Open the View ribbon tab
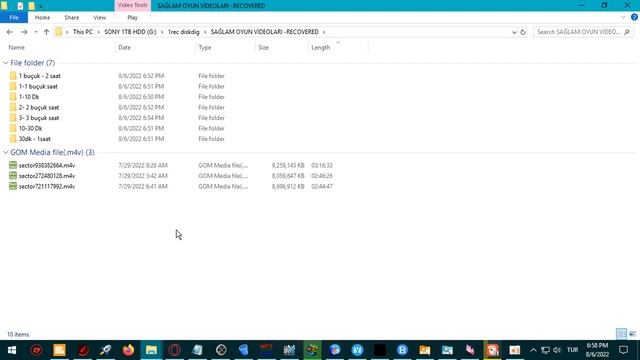The image size is (640, 360). point(100,18)
